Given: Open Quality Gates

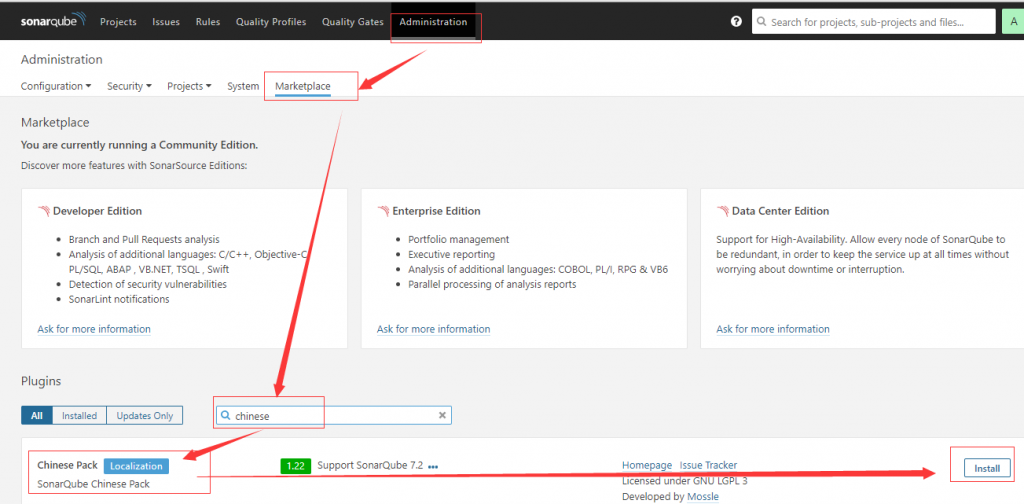Looking at the screenshot, I should 353,22.
